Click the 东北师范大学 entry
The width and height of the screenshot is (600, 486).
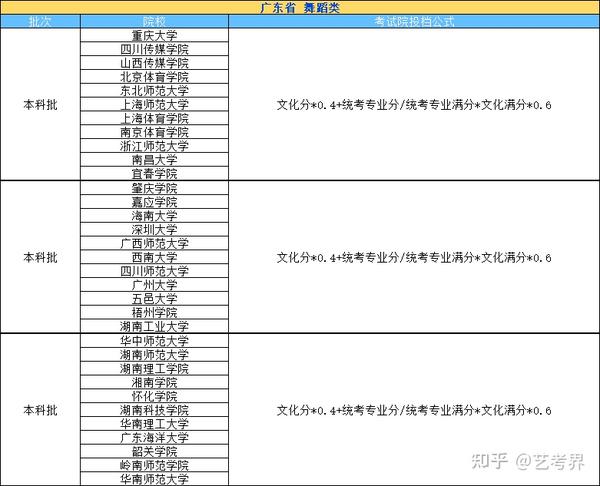(x=154, y=91)
